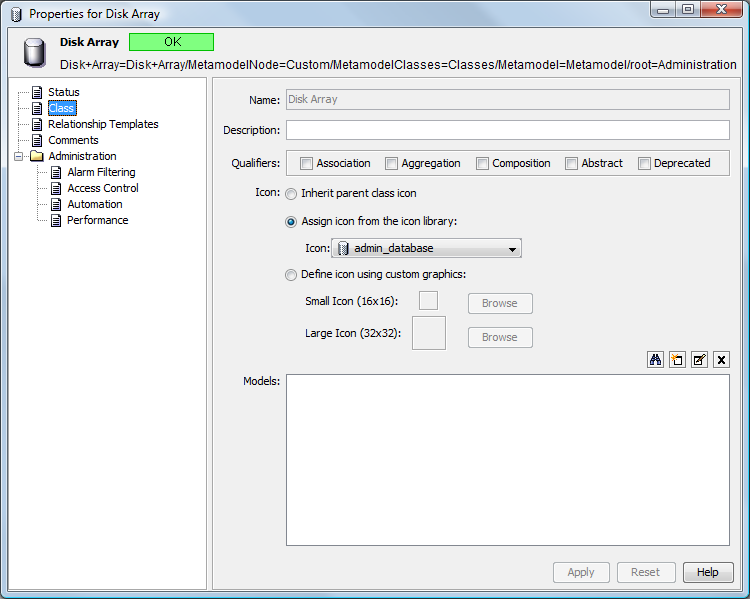Open the Performance page
Viewport: 750px width, 599px height.
[98, 220]
